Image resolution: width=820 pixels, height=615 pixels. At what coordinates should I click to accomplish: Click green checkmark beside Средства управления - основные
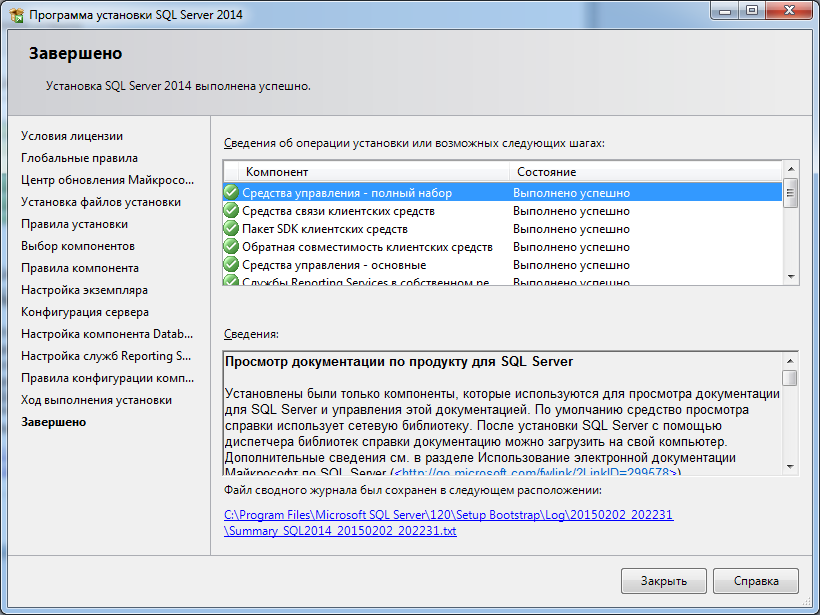pyautogui.click(x=231, y=265)
